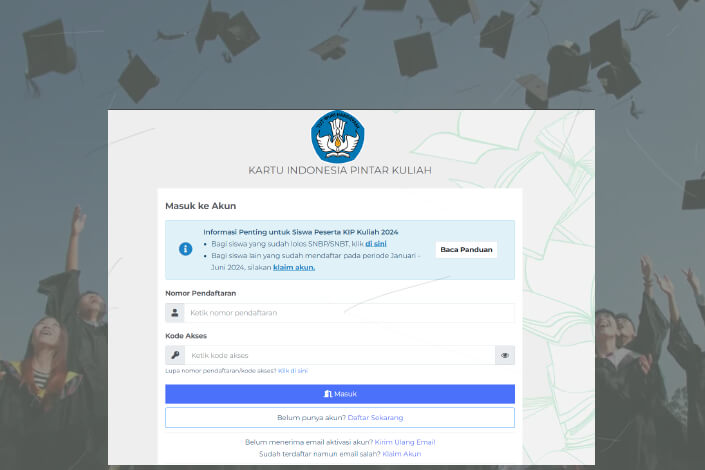
Task: Focus the Nomor Pendaftaran input field
Action: click(349, 313)
